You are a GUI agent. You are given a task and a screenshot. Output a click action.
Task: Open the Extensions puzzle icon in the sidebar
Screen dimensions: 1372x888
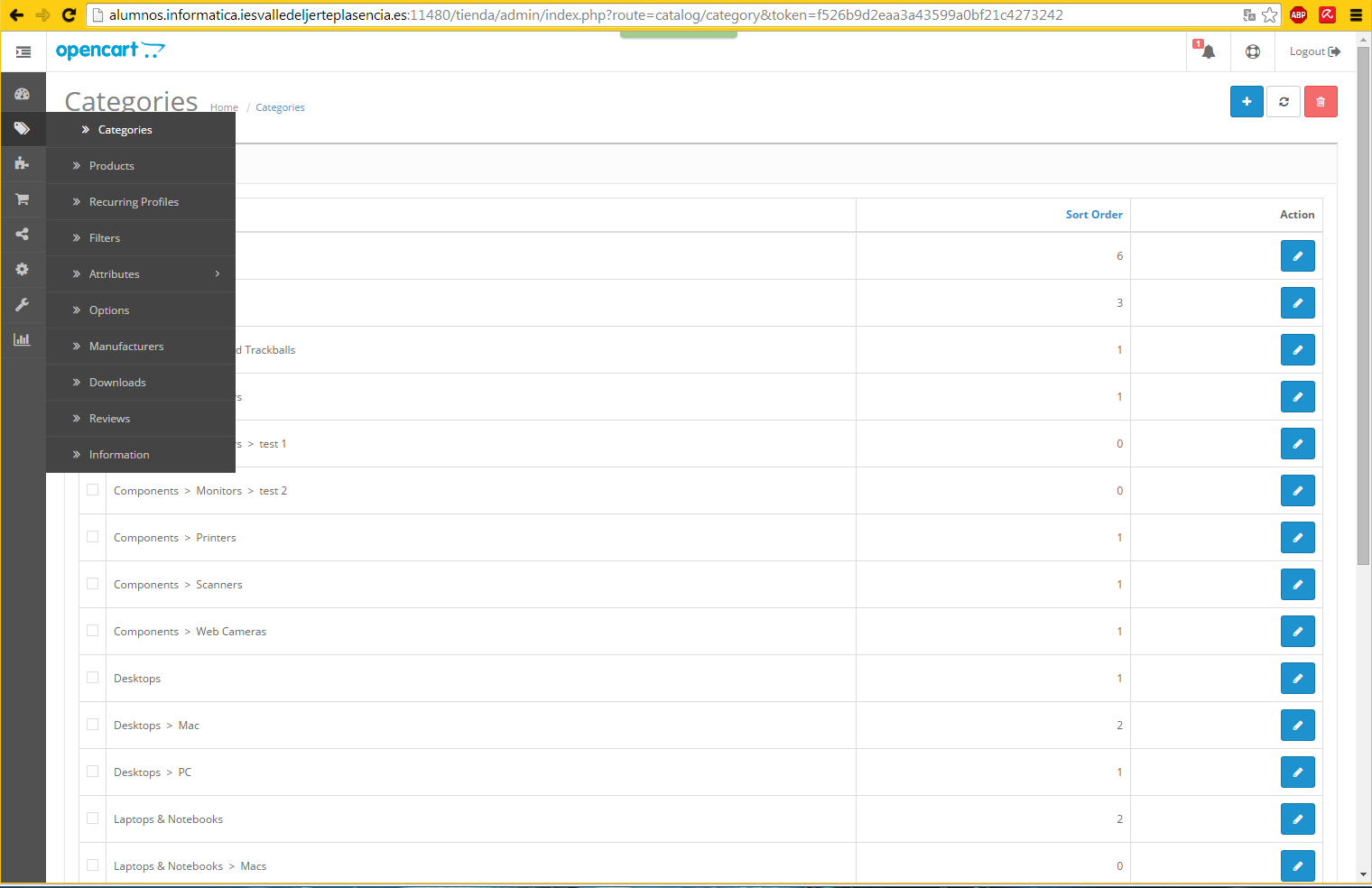[x=23, y=163]
